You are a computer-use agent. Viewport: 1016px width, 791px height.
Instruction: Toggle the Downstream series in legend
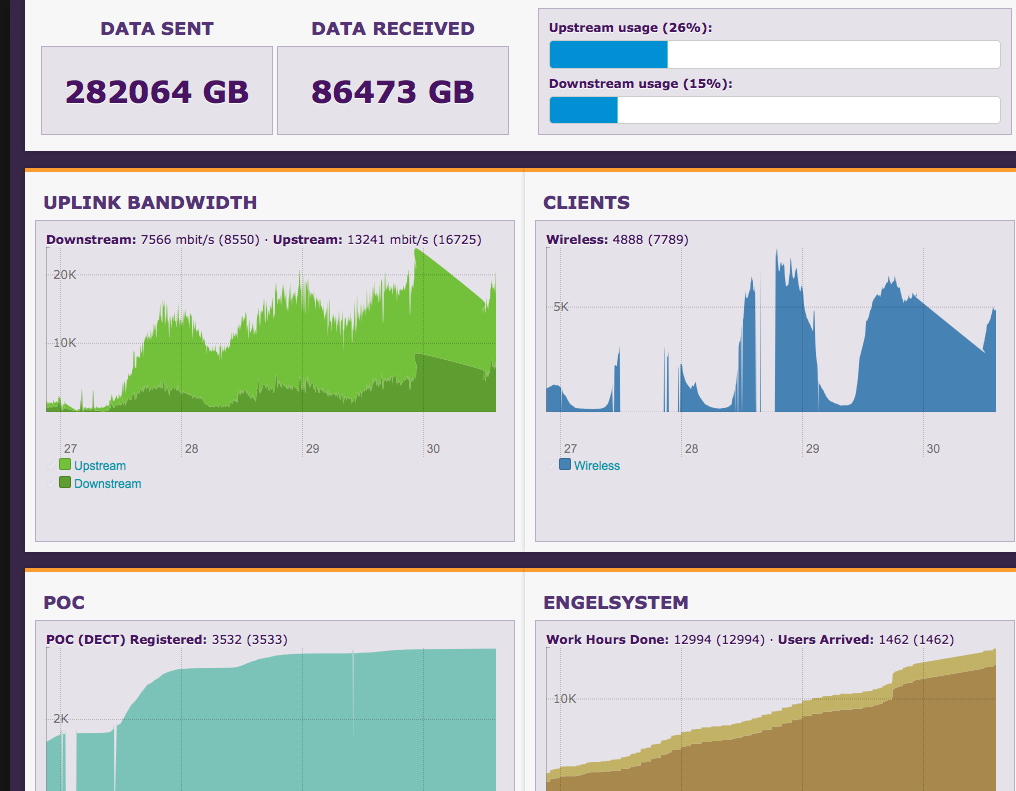pos(108,484)
